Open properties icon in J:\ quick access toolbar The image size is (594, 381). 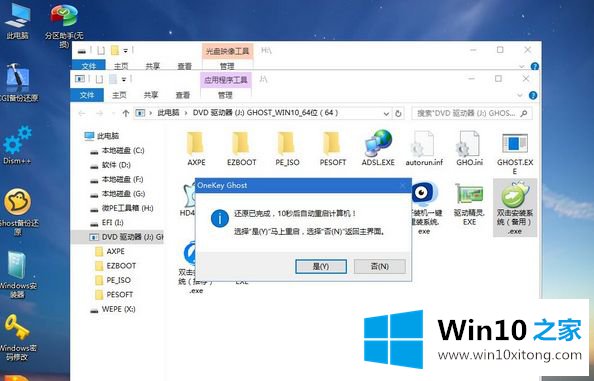(100, 79)
